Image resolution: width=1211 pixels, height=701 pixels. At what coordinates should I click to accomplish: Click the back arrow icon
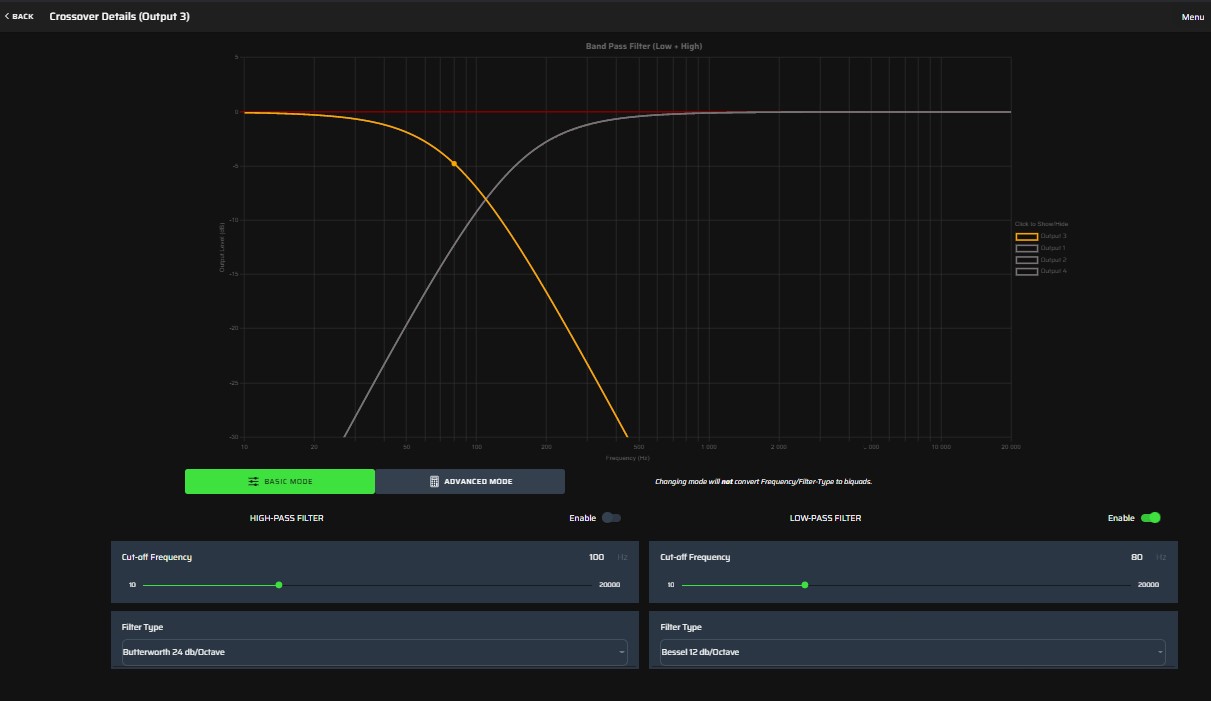pos(7,16)
